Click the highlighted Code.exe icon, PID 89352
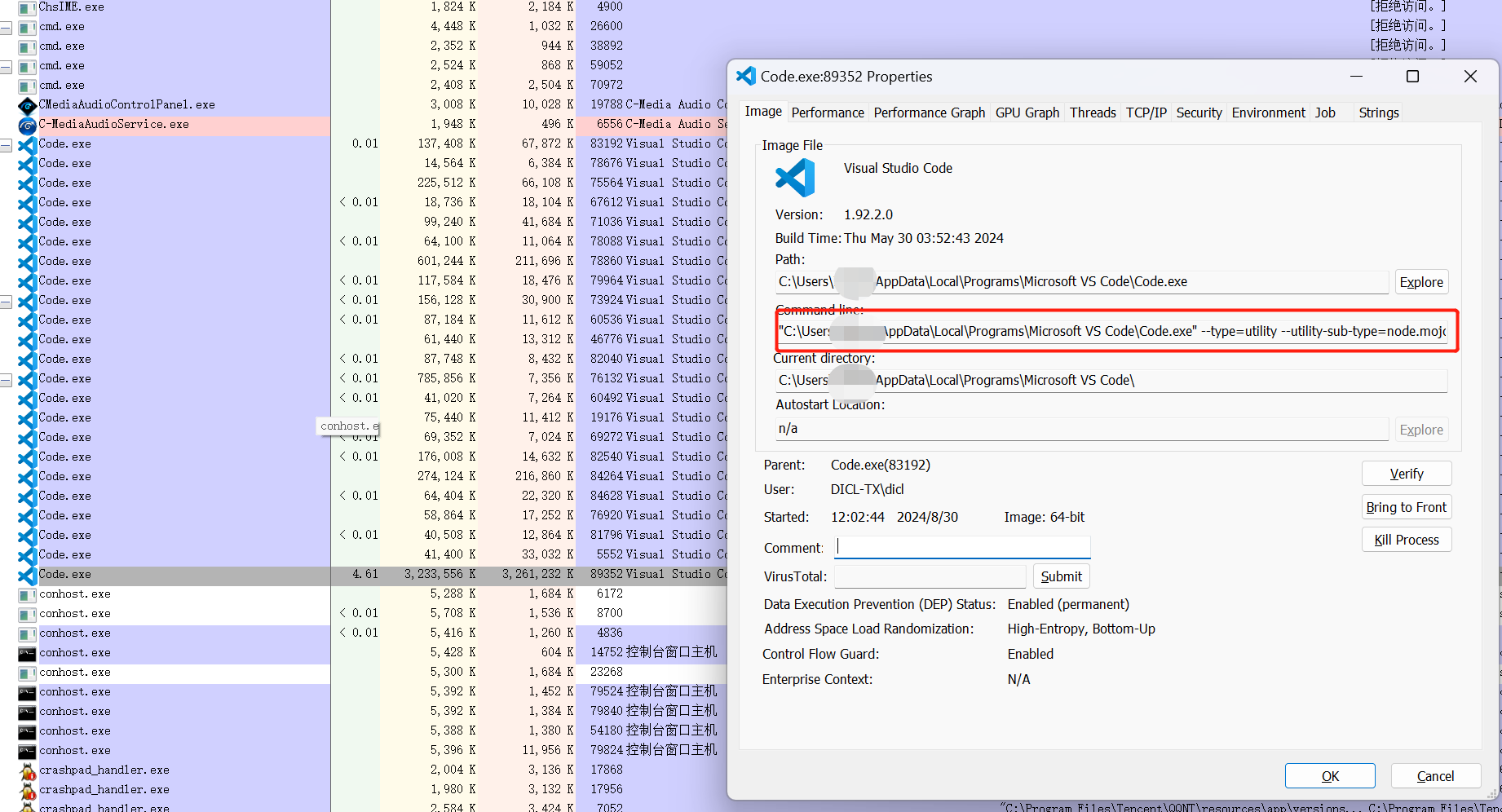The height and width of the screenshot is (812, 1502). 27,575
